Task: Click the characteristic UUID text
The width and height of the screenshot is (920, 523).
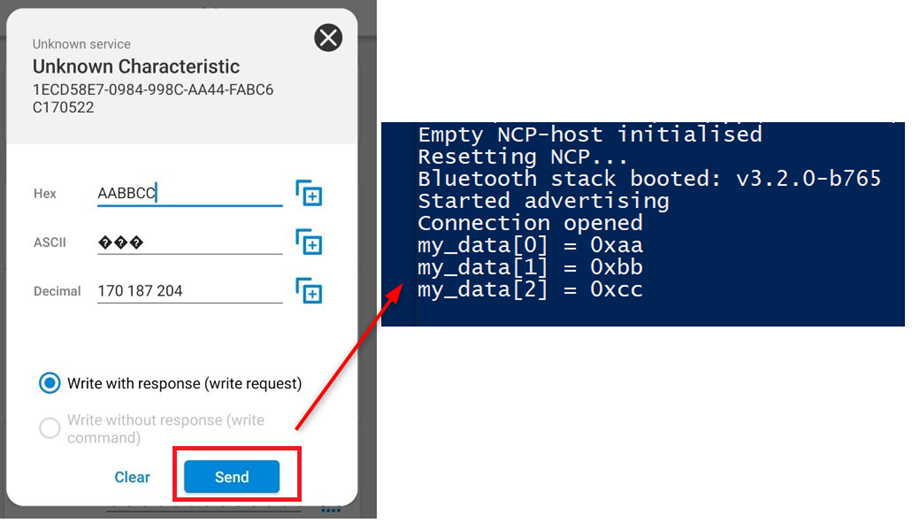Action: pyautogui.click(x=152, y=97)
